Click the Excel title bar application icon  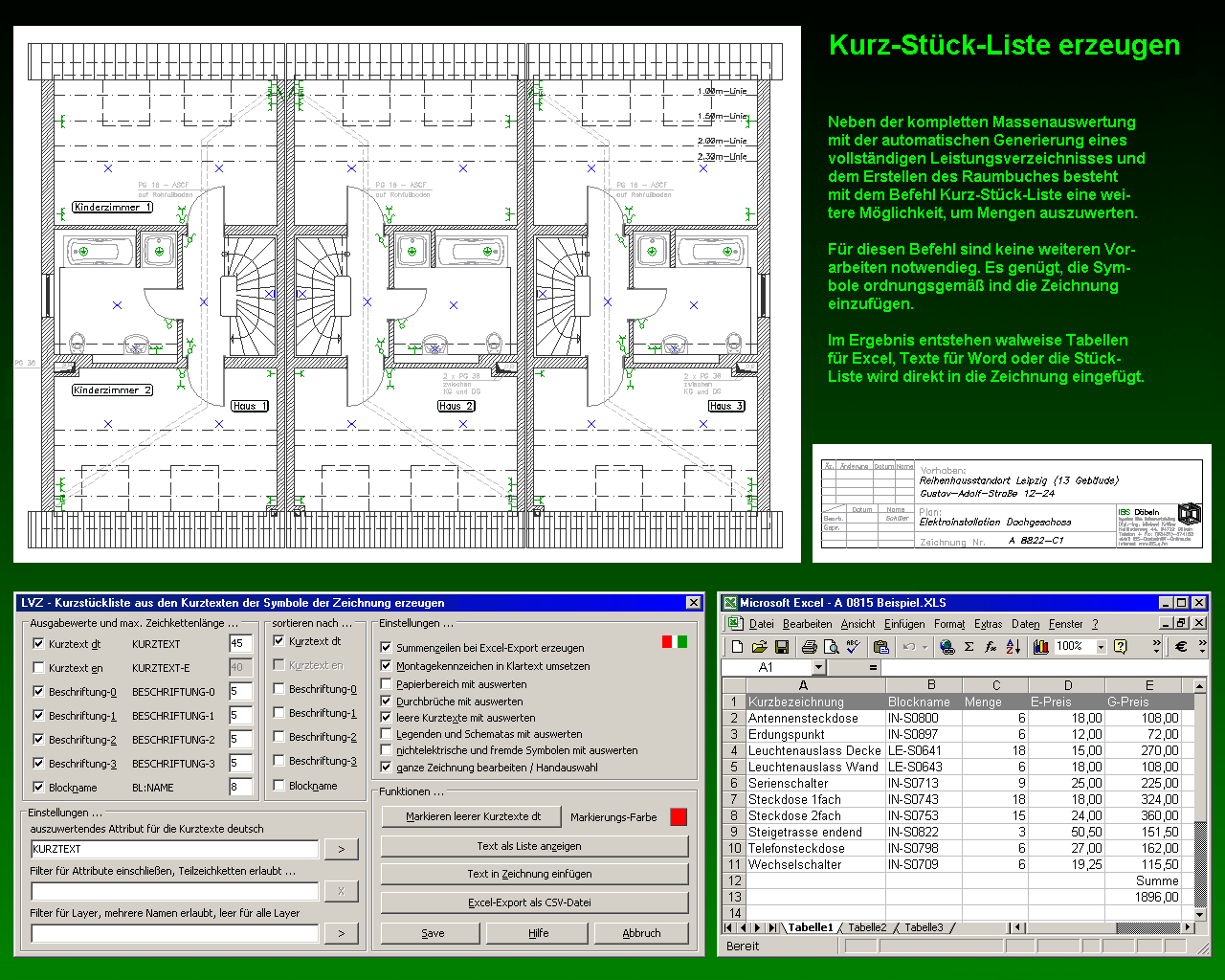coord(730,603)
